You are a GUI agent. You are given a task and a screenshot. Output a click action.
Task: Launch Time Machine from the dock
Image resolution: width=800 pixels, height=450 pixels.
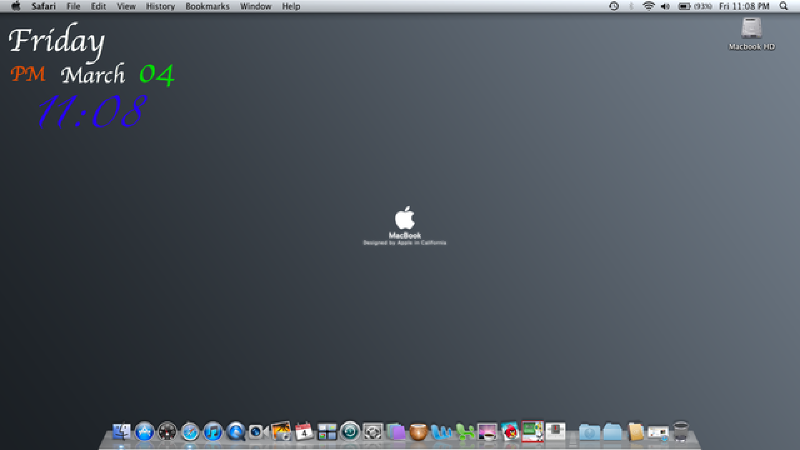point(349,431)
